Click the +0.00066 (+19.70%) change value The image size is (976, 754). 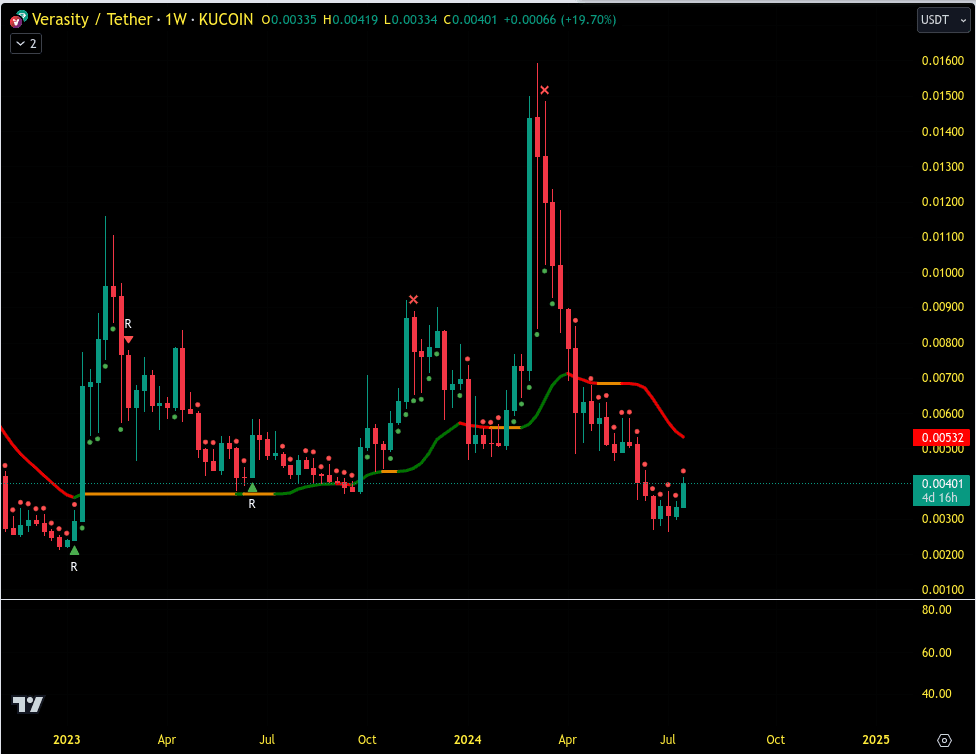560,20
